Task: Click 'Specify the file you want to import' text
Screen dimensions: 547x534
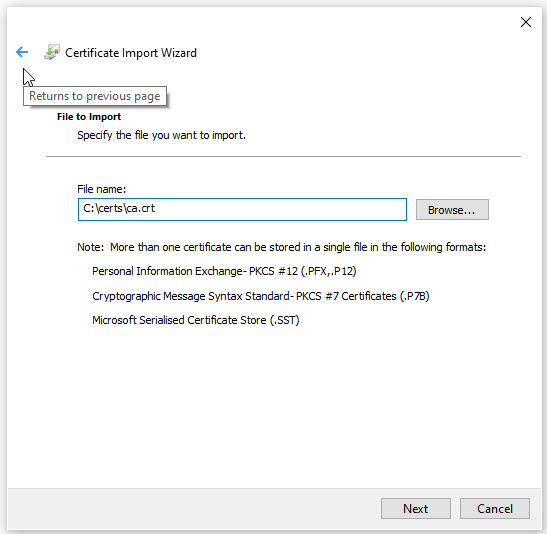Action: click(162, 135)
